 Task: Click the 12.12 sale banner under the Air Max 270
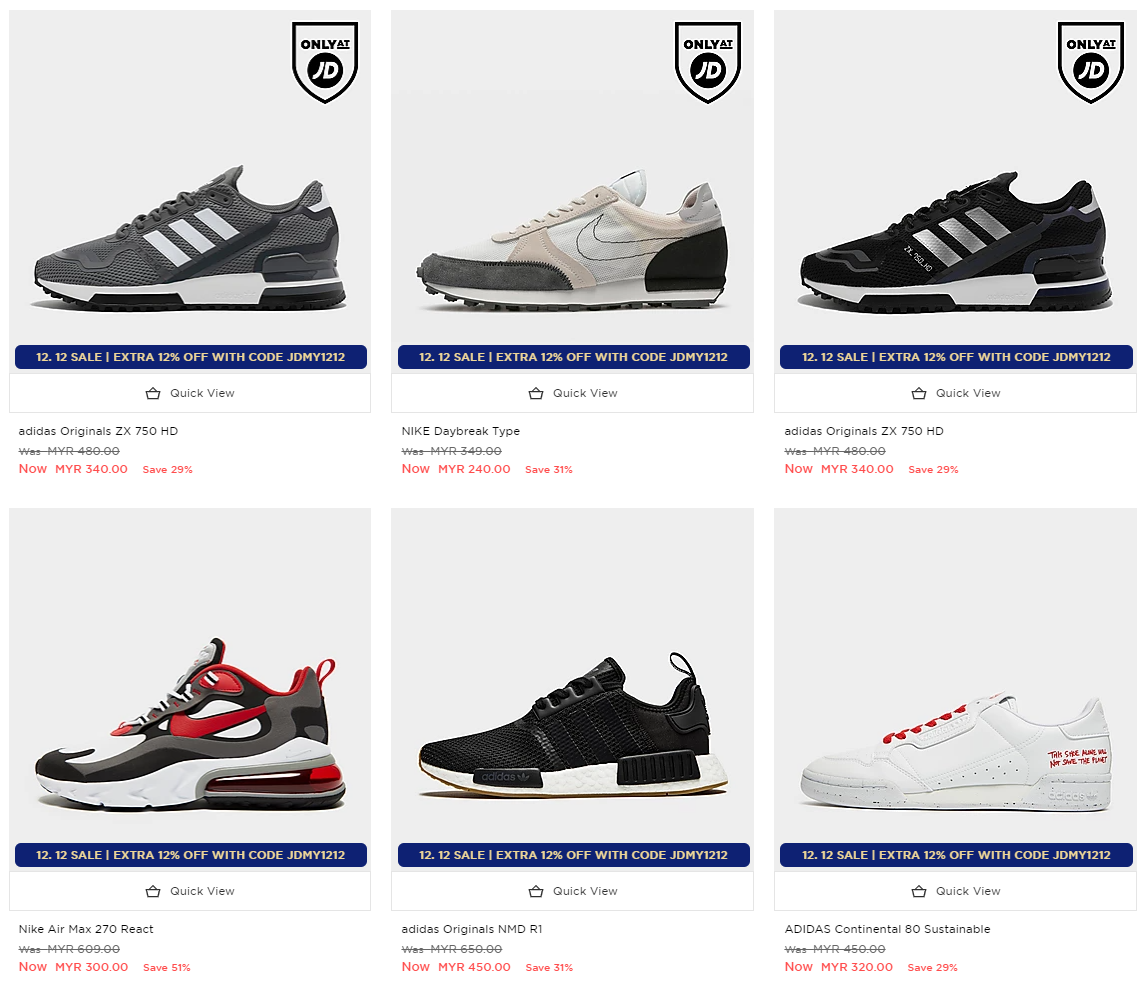click(x=191, y=855)
